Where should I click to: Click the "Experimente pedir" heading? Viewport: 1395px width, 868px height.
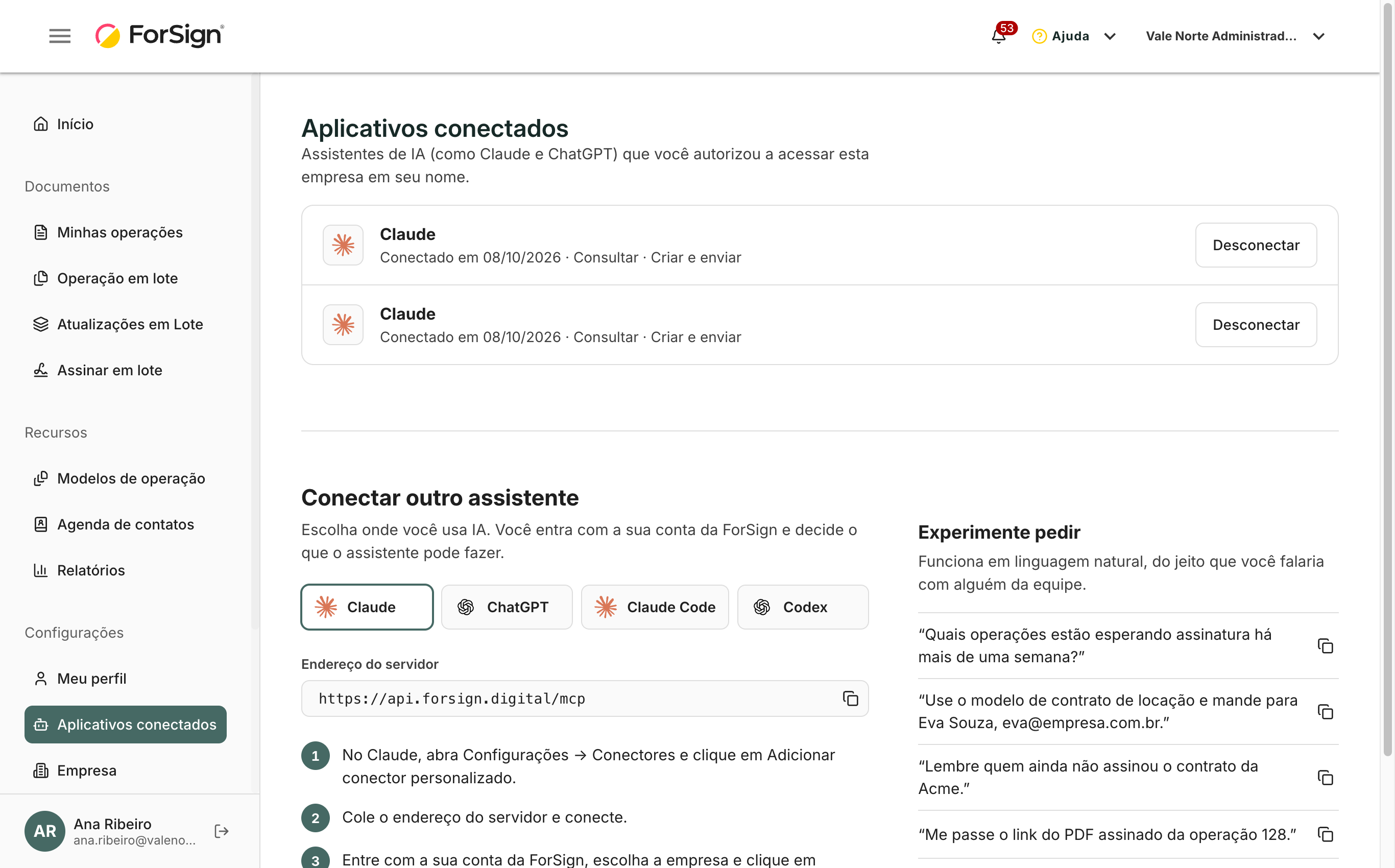tap(999, 532)
